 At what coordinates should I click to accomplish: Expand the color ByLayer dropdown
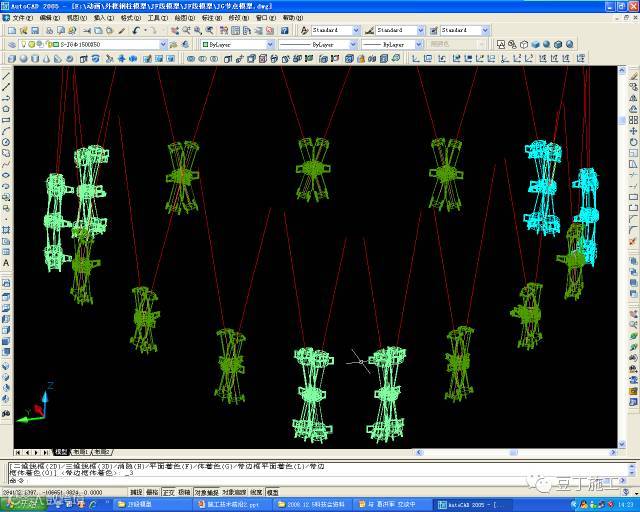pyautogui.click(x=270, y=45)
